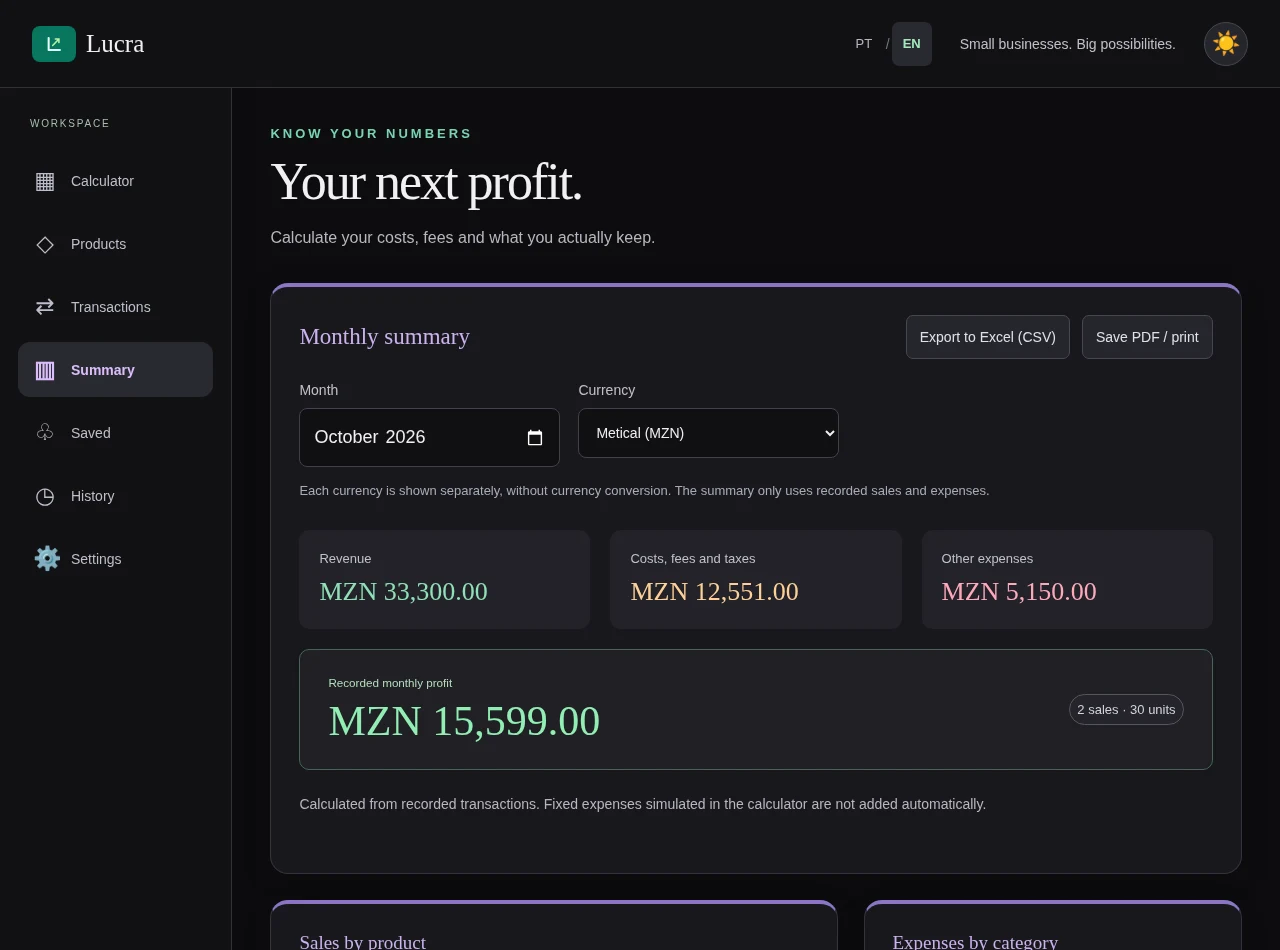Image resolution: width=1280 pixels, height=950 pixels.
Task: Navigate to Transactions page
Action: pyautogui.click(x=115, y=307)
